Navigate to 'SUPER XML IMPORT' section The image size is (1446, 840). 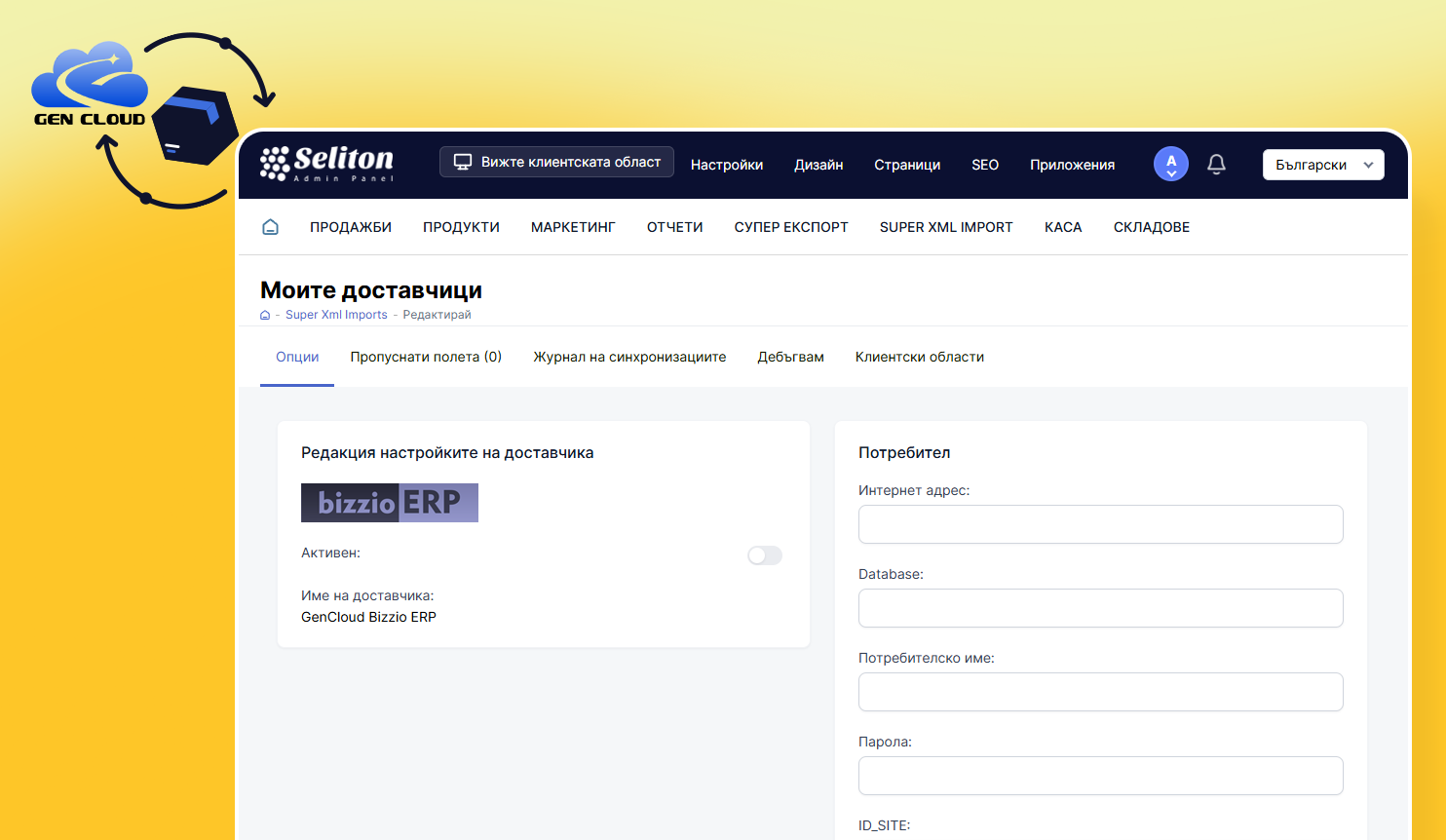coord(945,226)
